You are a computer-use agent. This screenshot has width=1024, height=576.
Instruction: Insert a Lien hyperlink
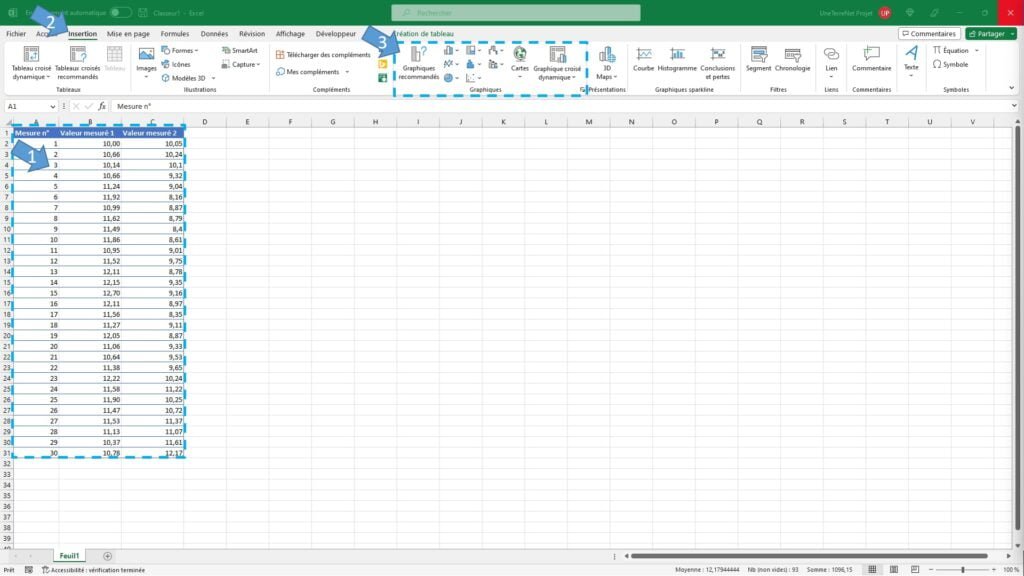pos(831,63)
